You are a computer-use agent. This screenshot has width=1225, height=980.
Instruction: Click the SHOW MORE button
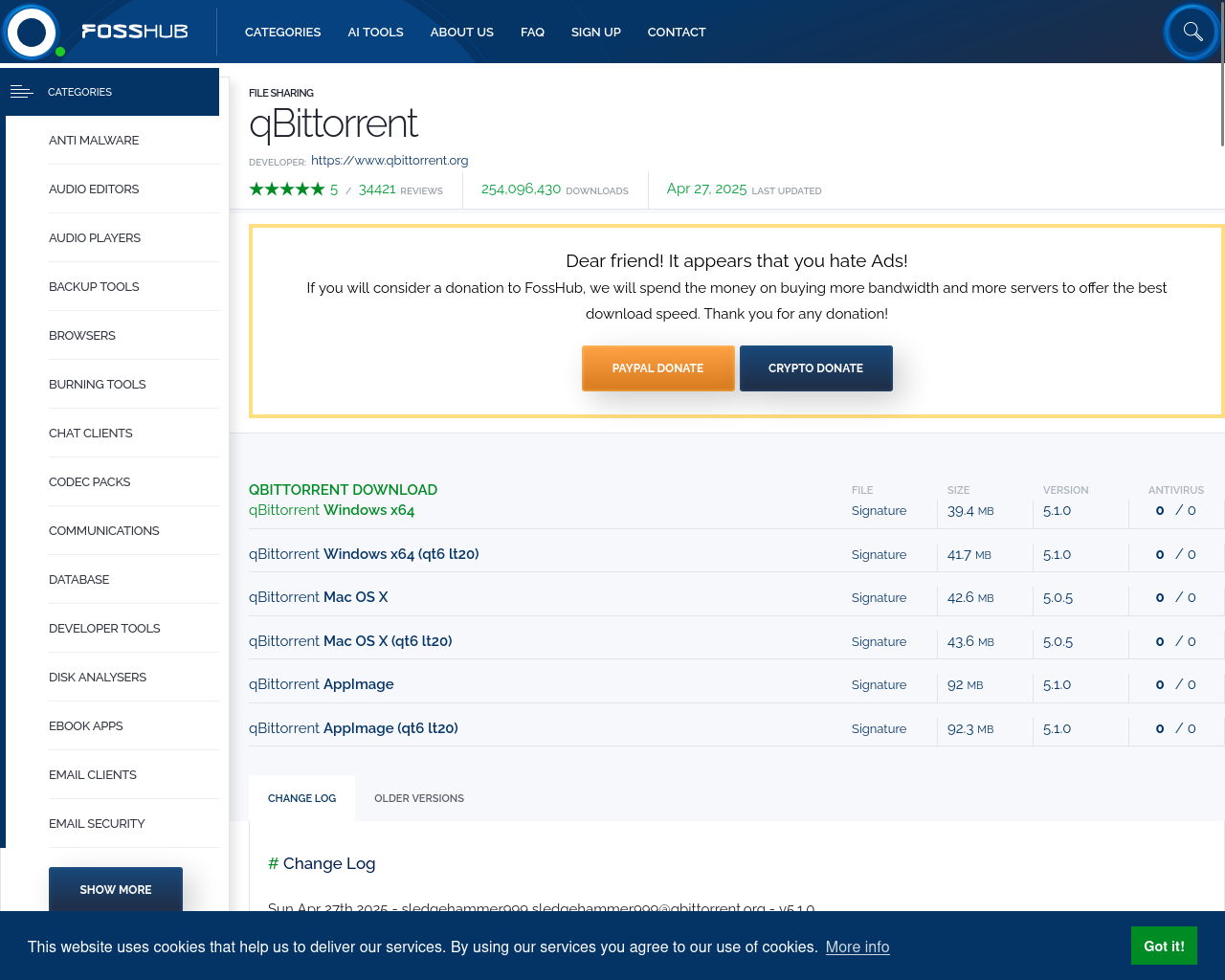click(x=116, y=889)
